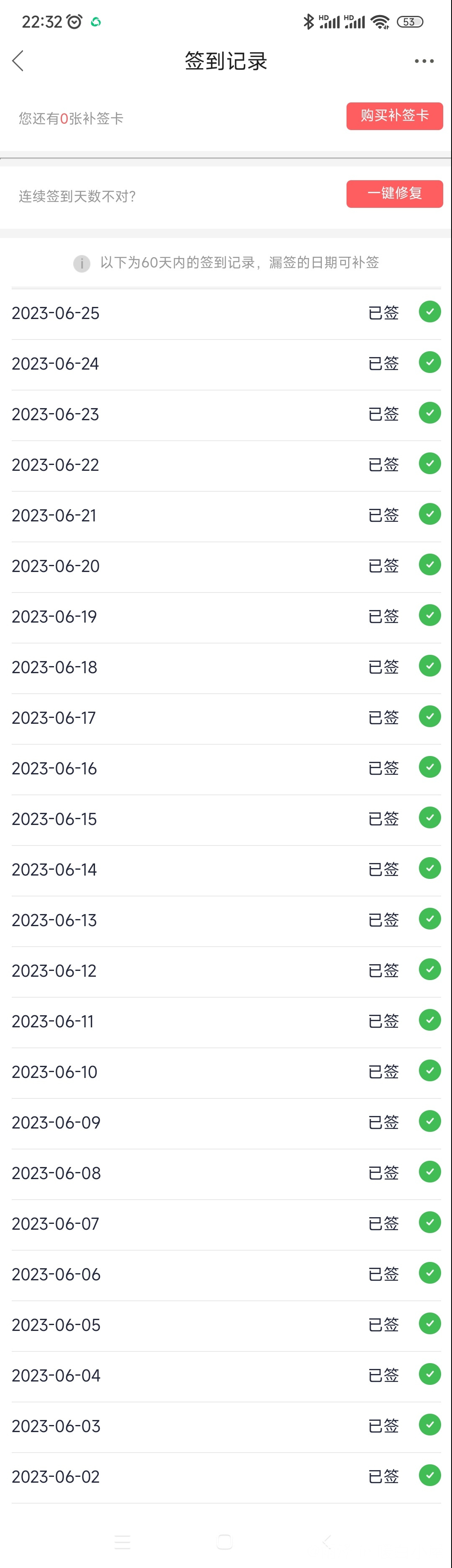
Task: Tap green check mark for 2023-06-07
Action: tap(429, 1222)
